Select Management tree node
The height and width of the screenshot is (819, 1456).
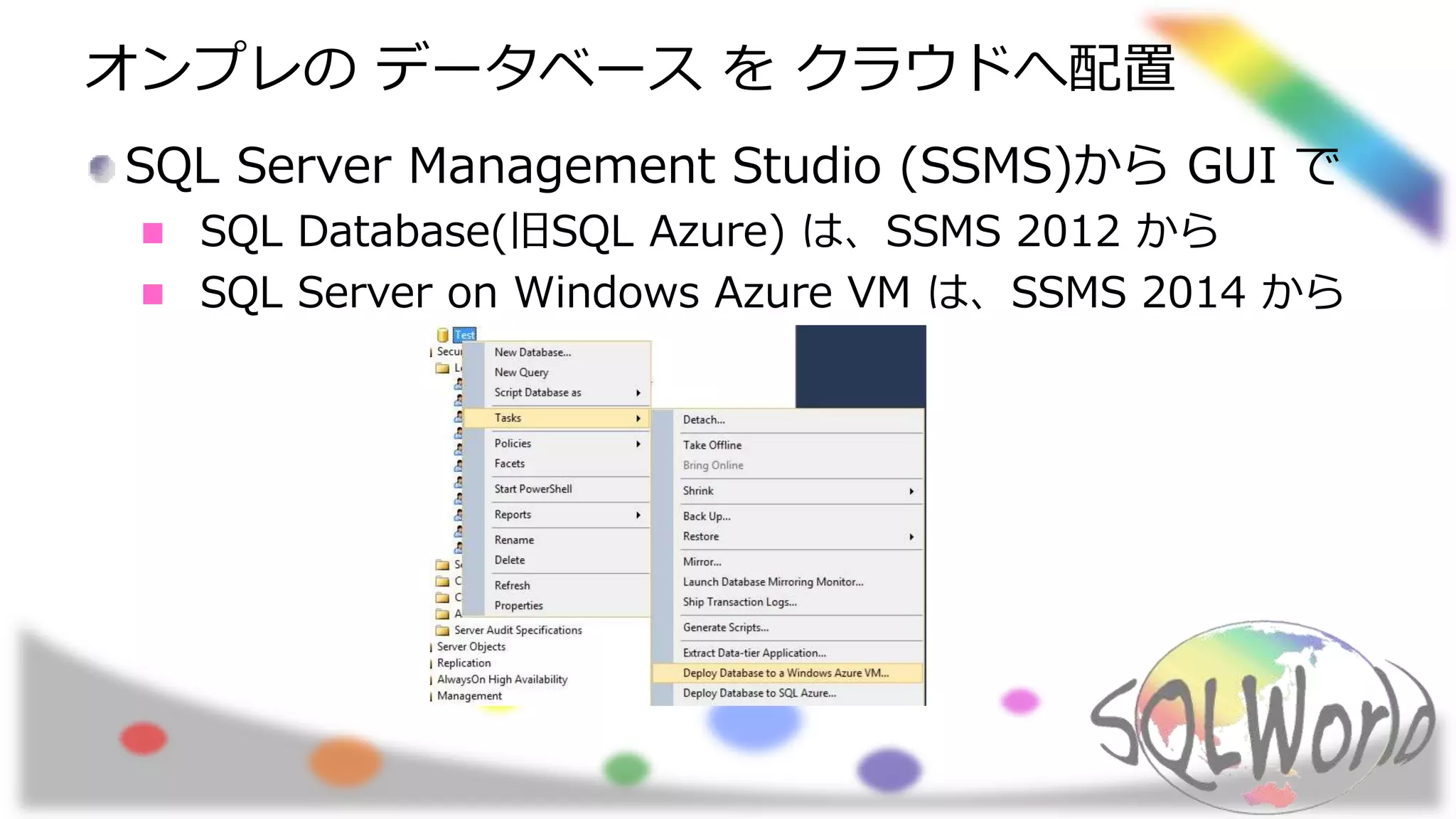pyautogui.click(x=469, y=696)
